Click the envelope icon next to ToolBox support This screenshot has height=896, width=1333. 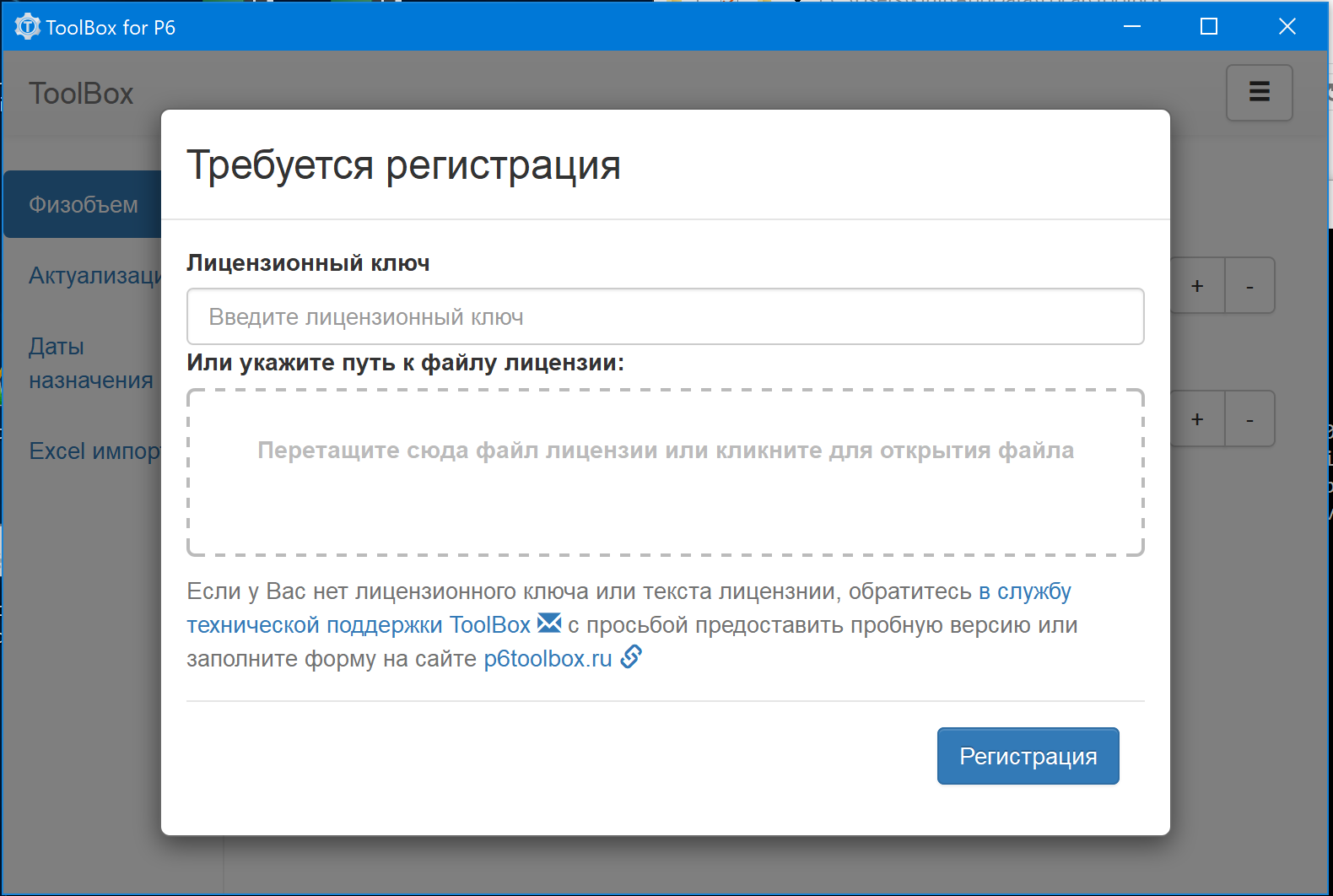549,623
